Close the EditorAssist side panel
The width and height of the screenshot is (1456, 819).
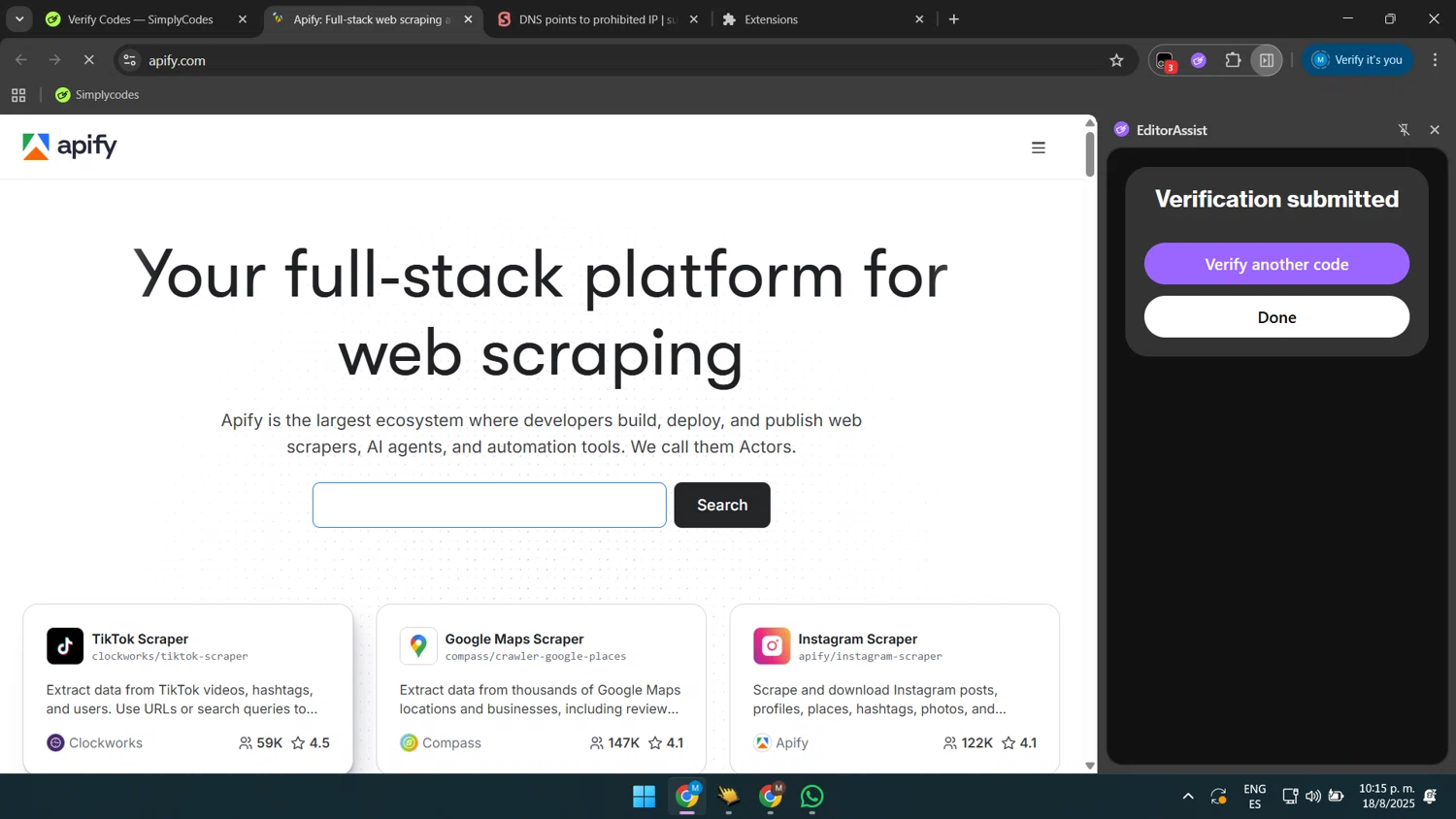1435,130
